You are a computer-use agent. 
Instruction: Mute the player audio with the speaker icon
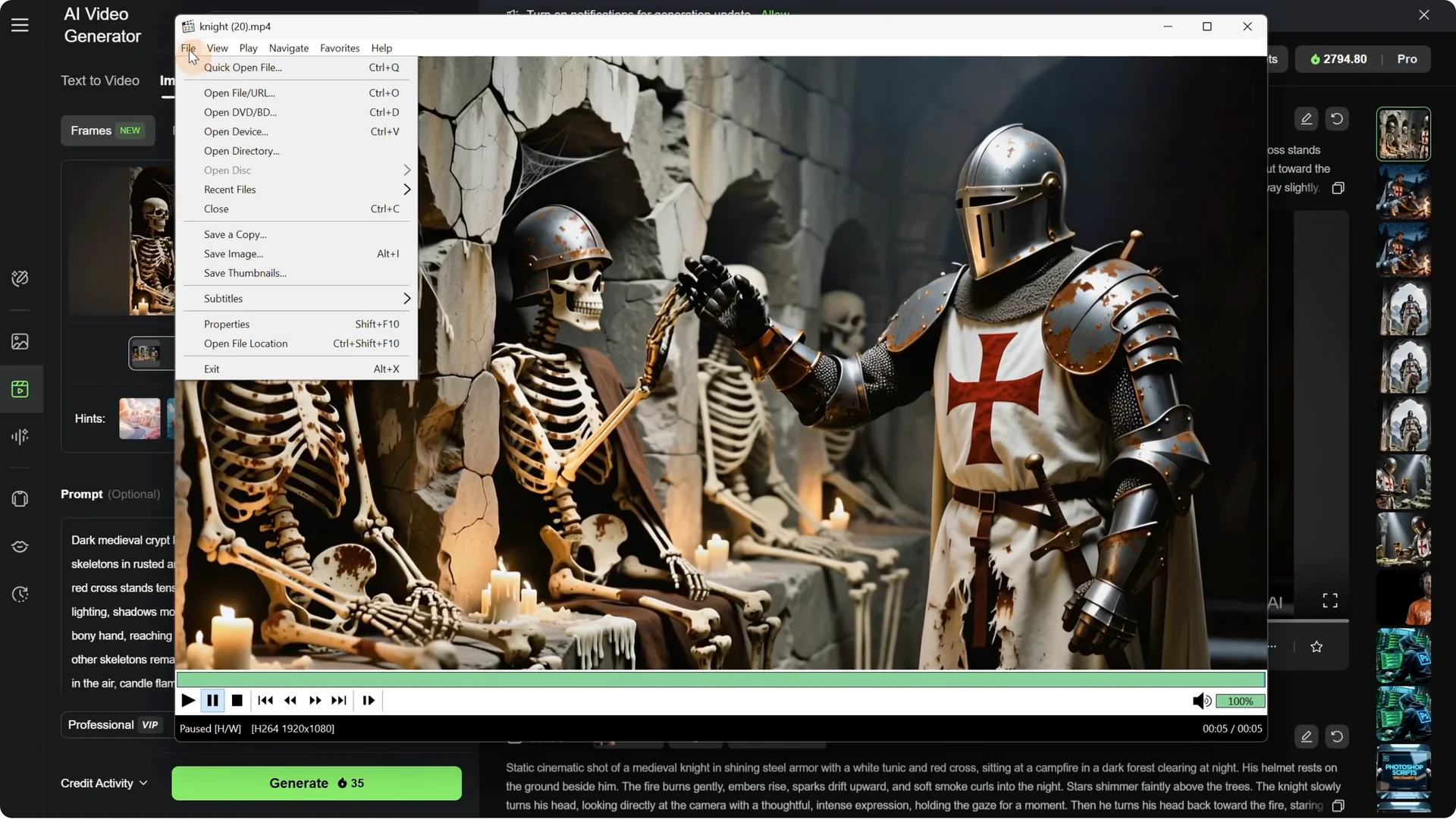1200,701
